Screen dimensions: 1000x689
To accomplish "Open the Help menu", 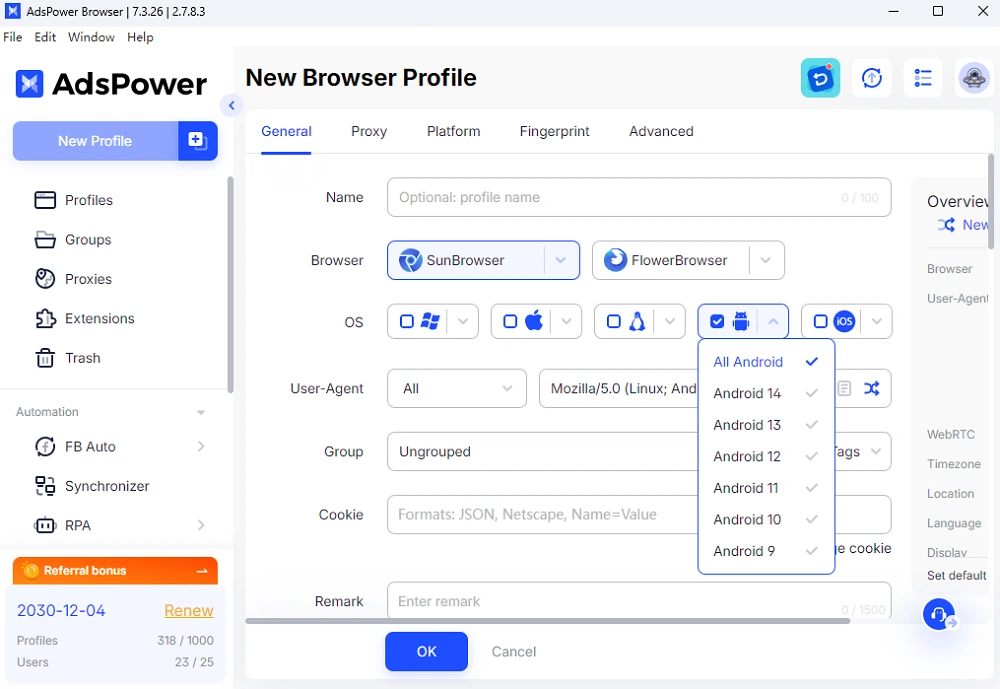I will (140, 37).
